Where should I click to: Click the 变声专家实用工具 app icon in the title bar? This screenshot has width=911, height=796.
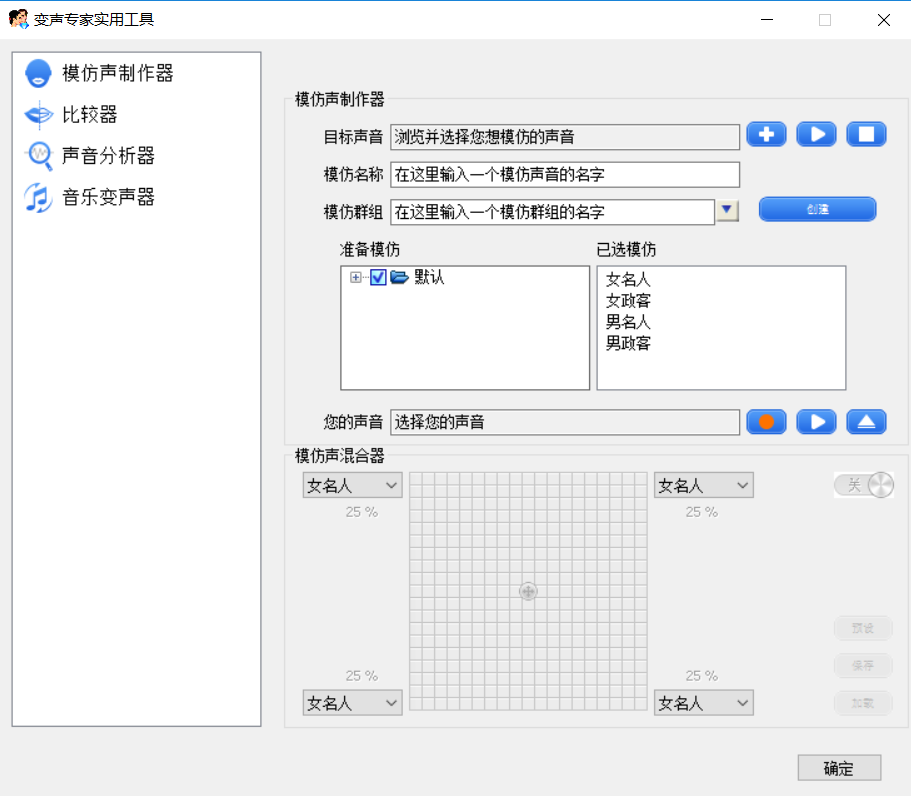[x=19, y=19]
